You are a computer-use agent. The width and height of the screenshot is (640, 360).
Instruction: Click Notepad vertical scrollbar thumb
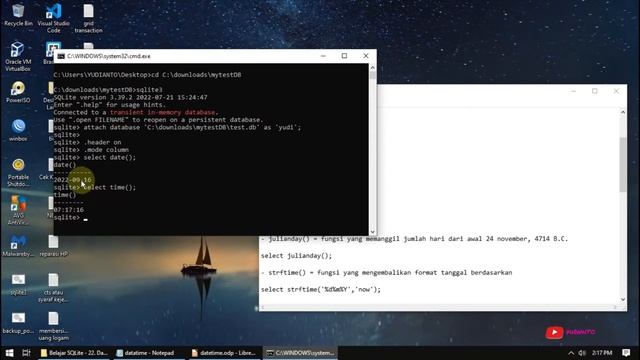point(622,164)
